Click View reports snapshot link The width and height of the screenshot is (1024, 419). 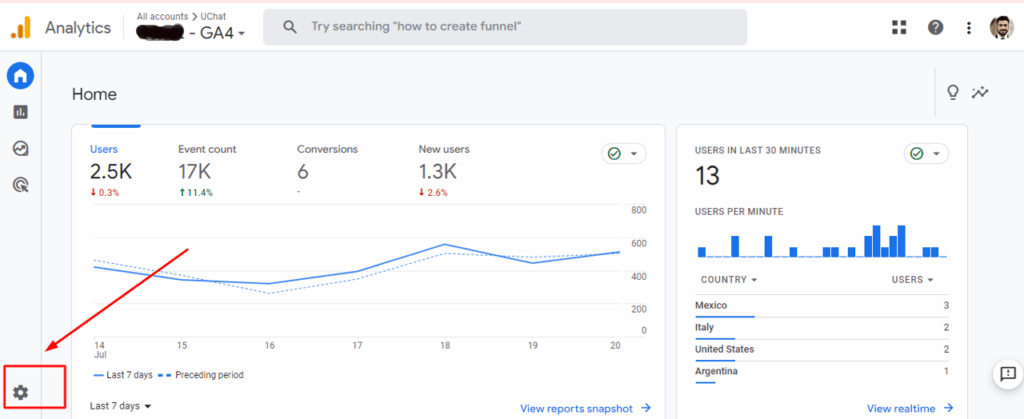585,408
